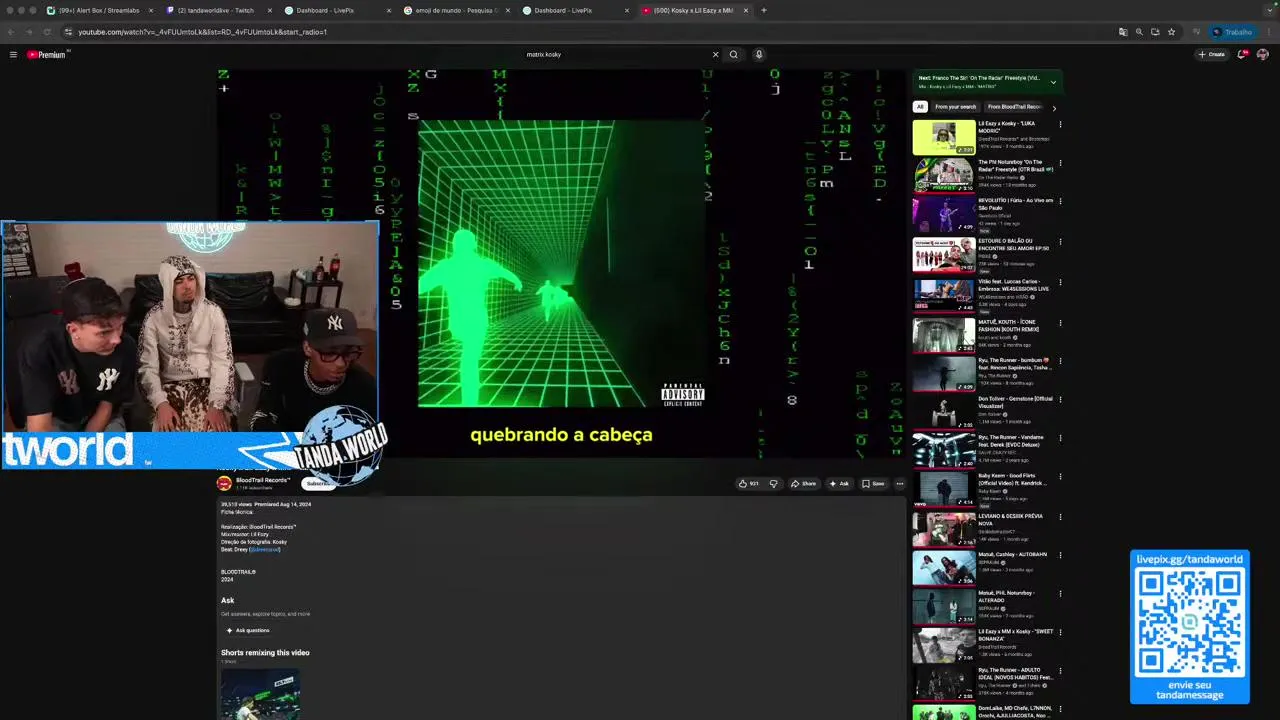This screenshot has width=1280, height=720.
Task: Open the Shorts remix thumbnail
Action: [x=260, y=693]
